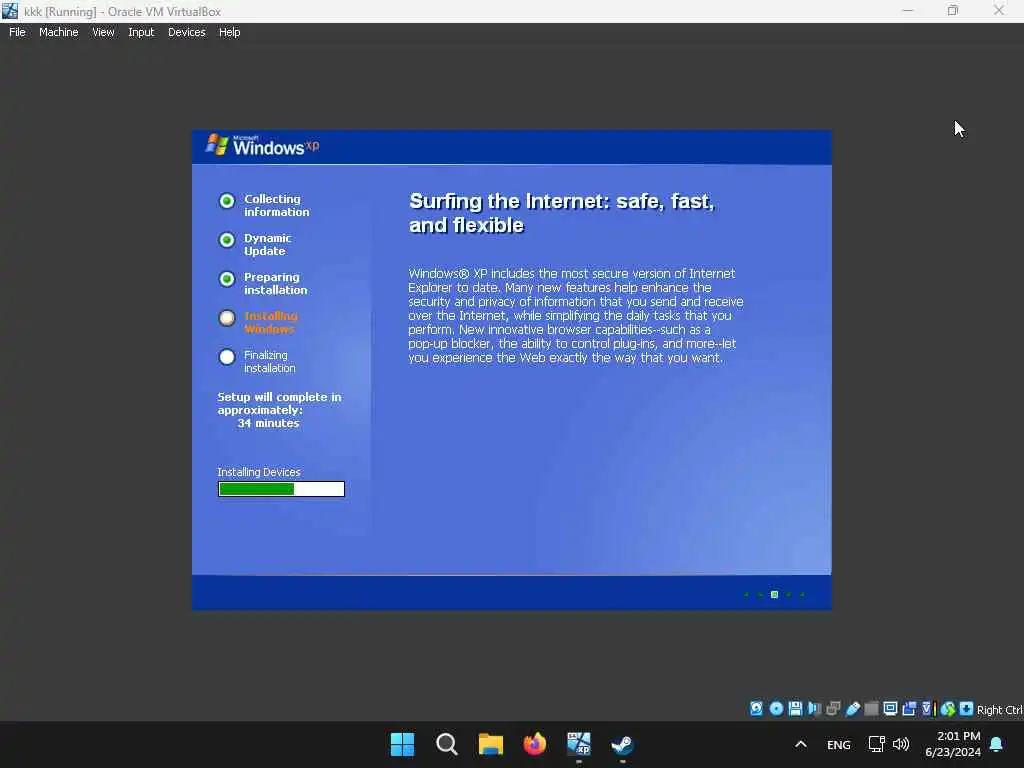1024x768 pixels.
Task: Launch Firefox from the taskbar
Action: 535,744
